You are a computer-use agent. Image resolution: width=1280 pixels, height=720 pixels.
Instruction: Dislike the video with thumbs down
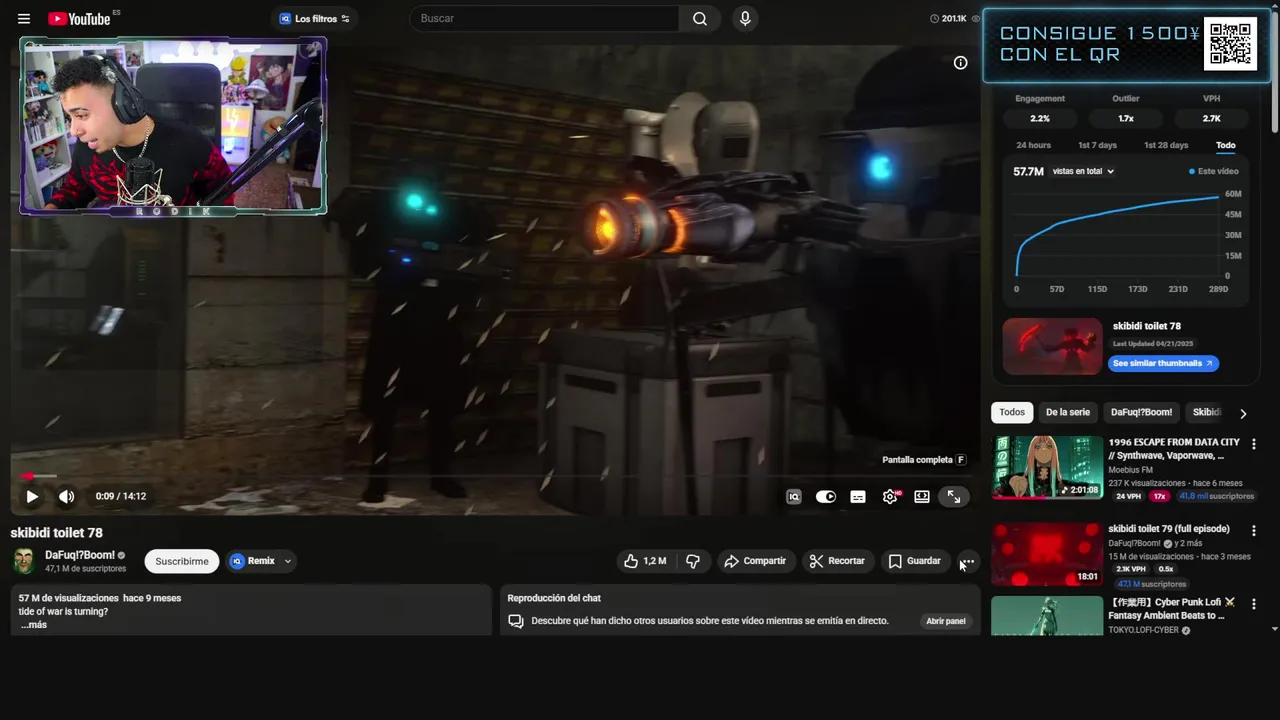click(x=693, y=561)
